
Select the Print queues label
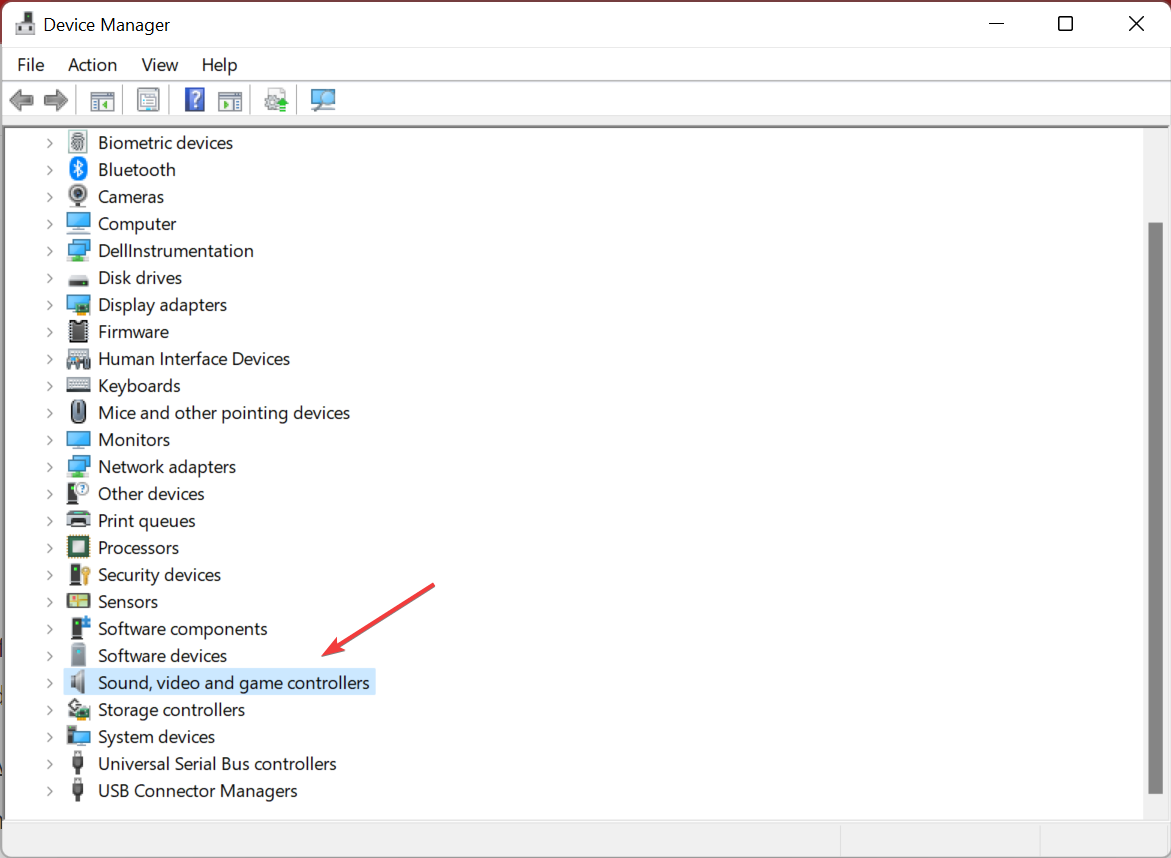click(146, 521)
